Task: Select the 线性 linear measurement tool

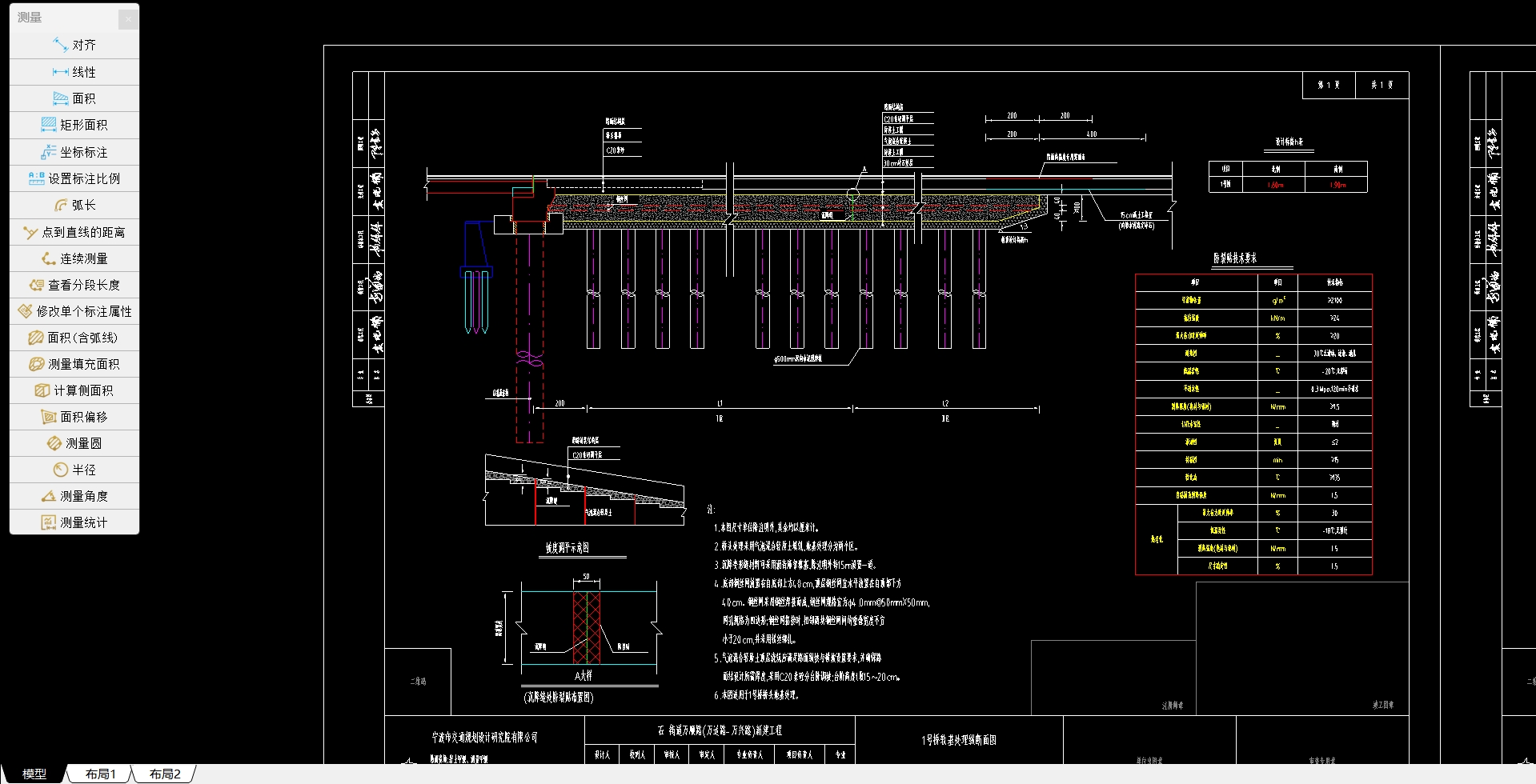Action: pyautogui.click(x=74, y=72)
